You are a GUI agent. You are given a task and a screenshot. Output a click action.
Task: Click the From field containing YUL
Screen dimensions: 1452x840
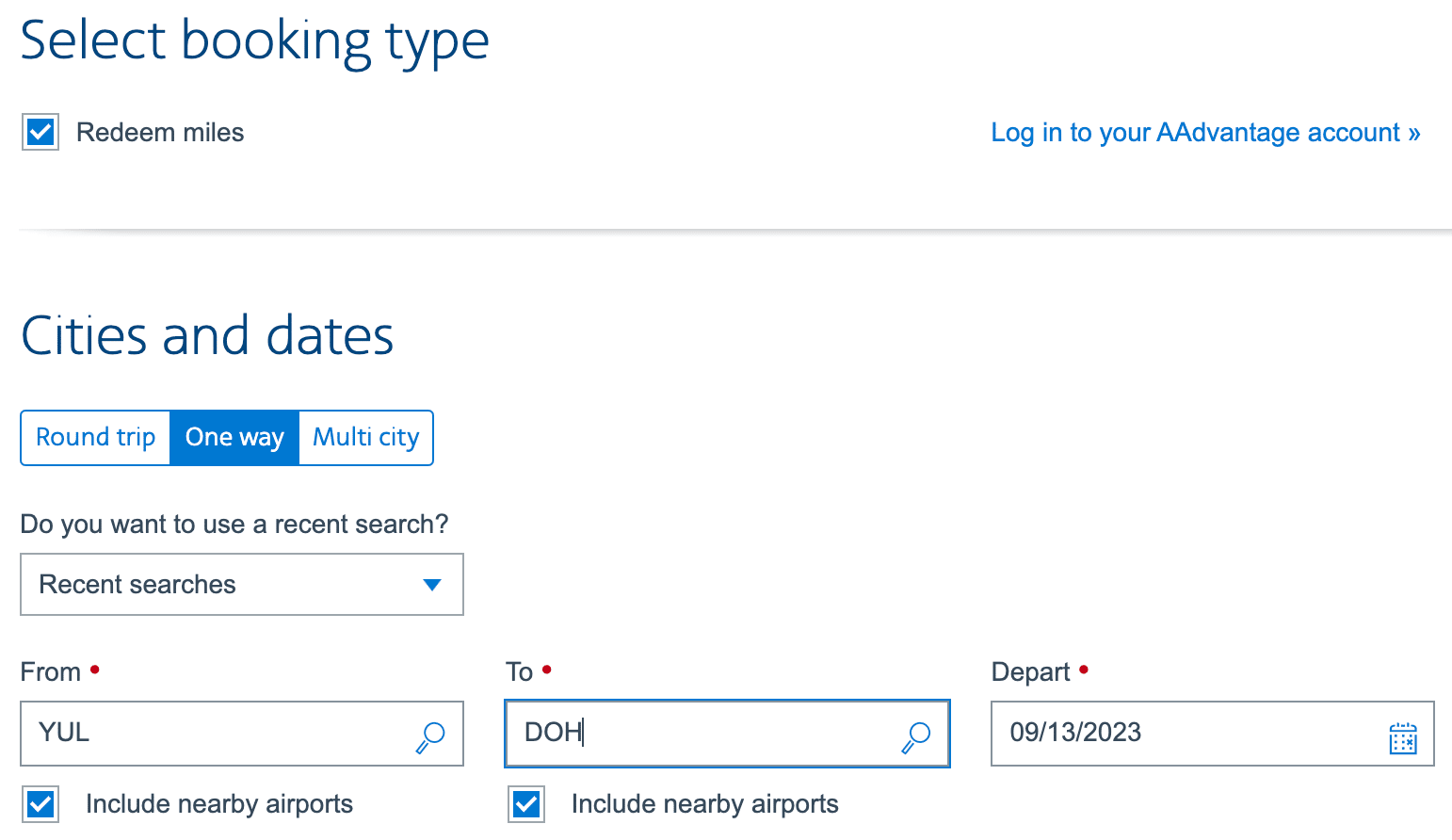click(x=217, y=734)
